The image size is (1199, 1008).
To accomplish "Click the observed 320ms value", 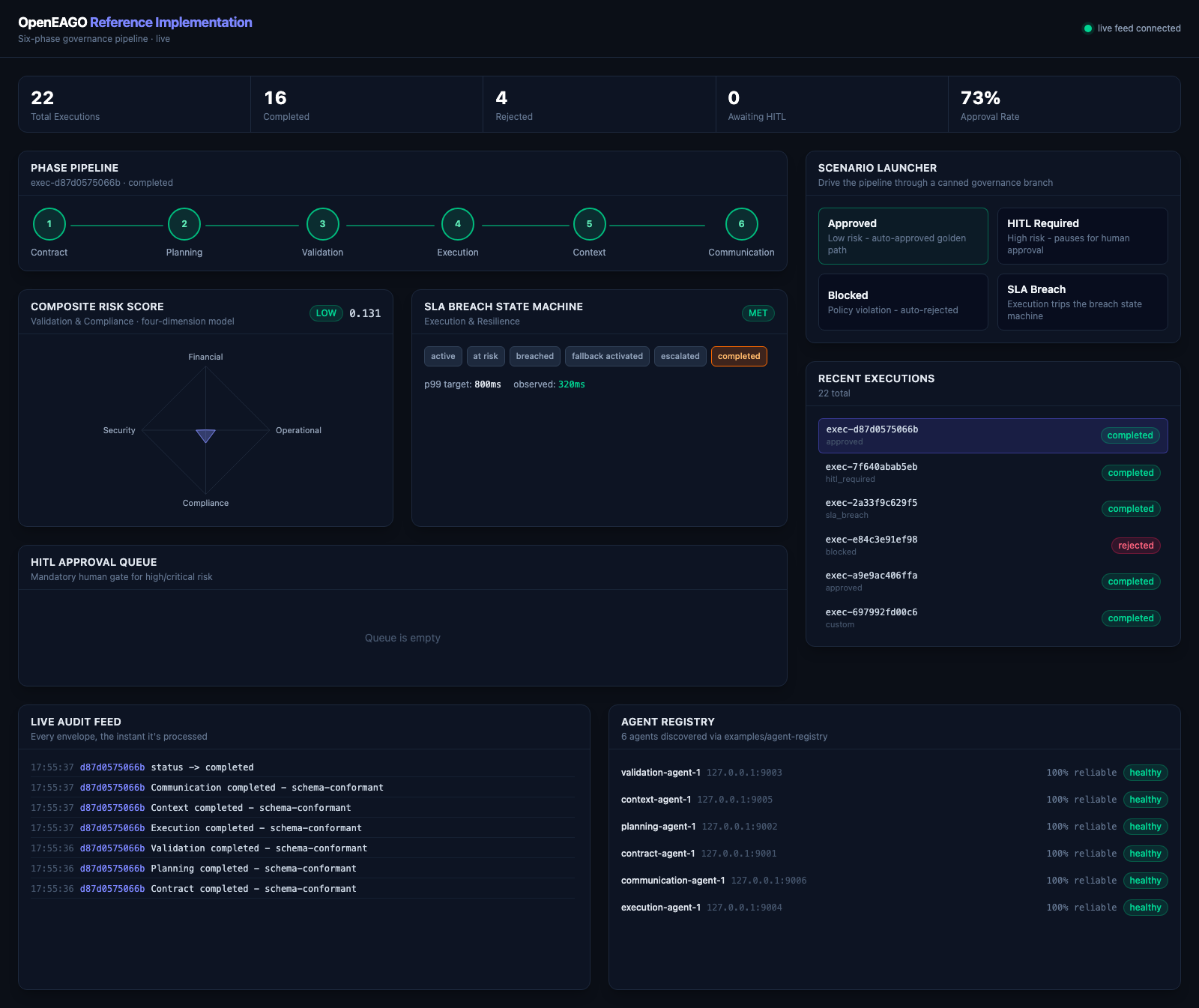I will 572,384.
